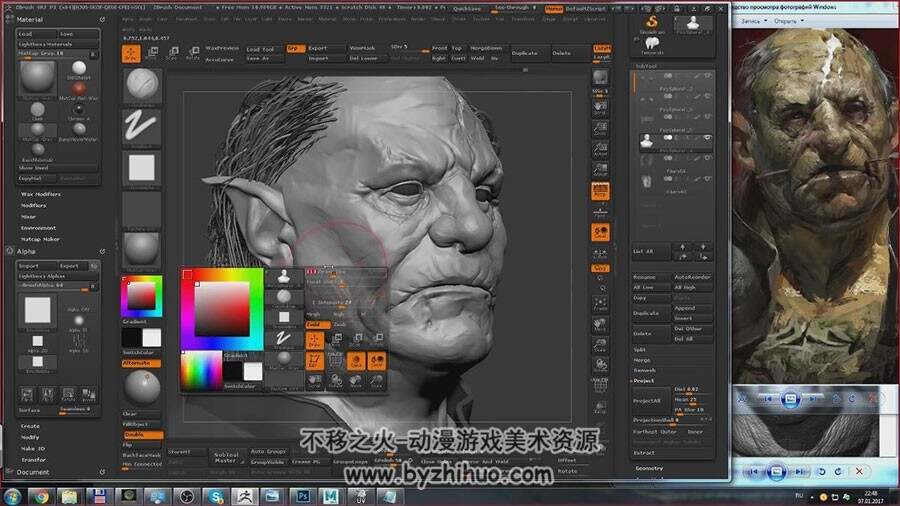
Task: Click the orange Menus button in title bar
Action: 554,9
